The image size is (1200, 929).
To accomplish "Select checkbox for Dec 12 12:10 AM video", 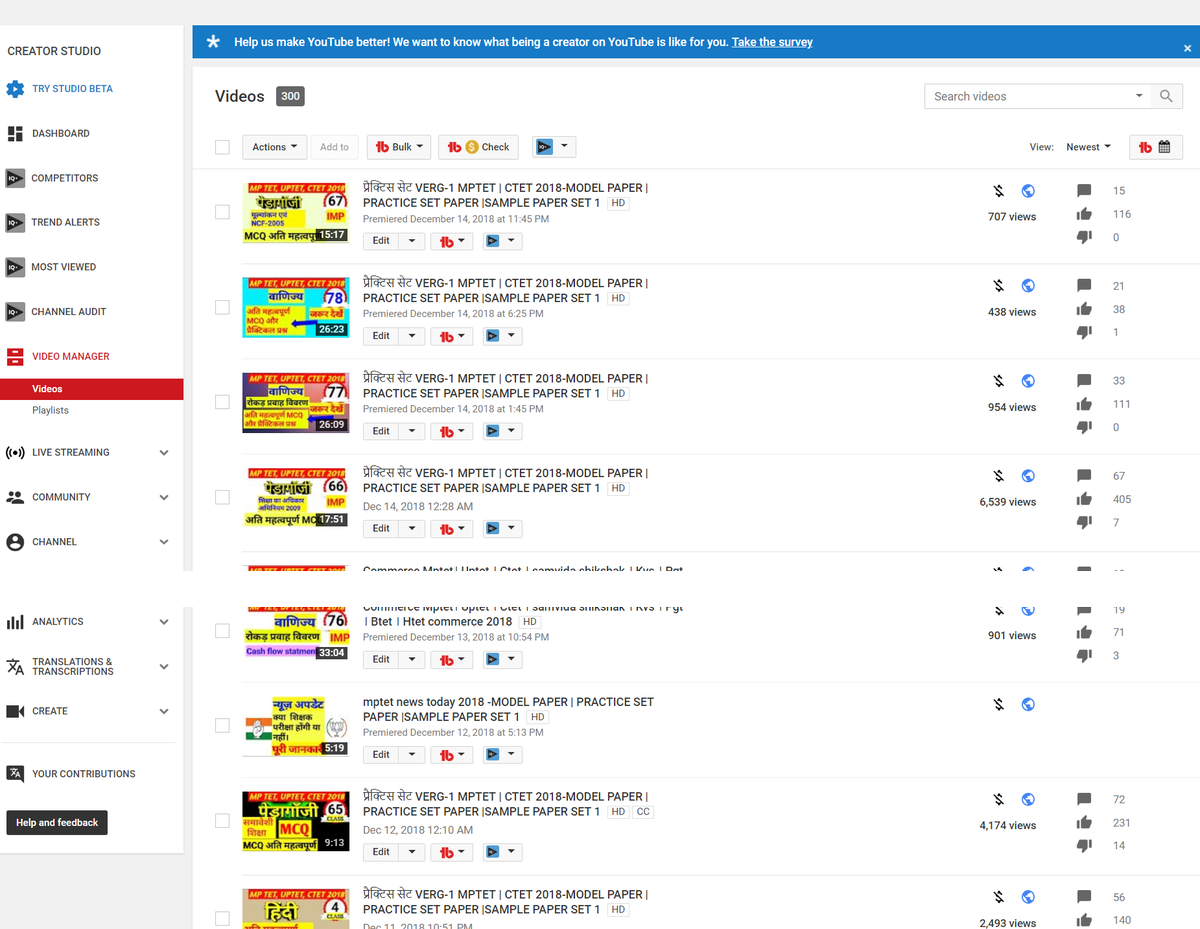I will click(222, 821).
